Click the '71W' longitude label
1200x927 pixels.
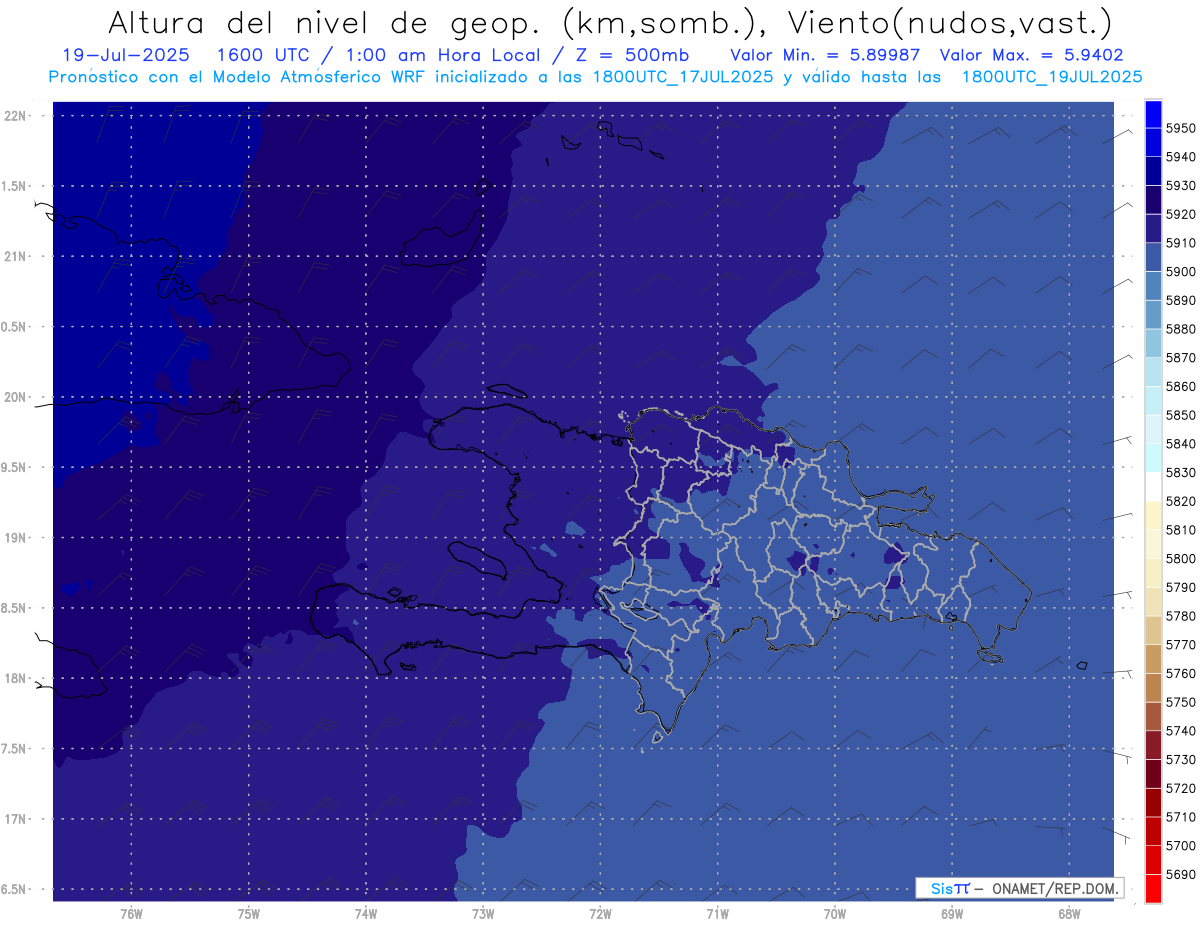(717, 914)
